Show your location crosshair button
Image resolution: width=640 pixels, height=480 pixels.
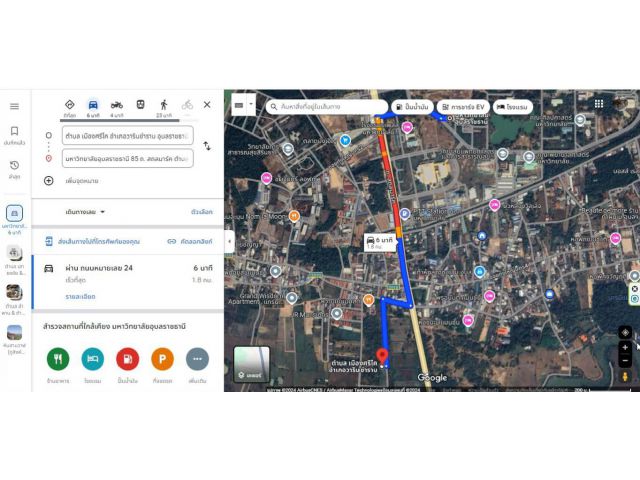[x=625, y=332]
